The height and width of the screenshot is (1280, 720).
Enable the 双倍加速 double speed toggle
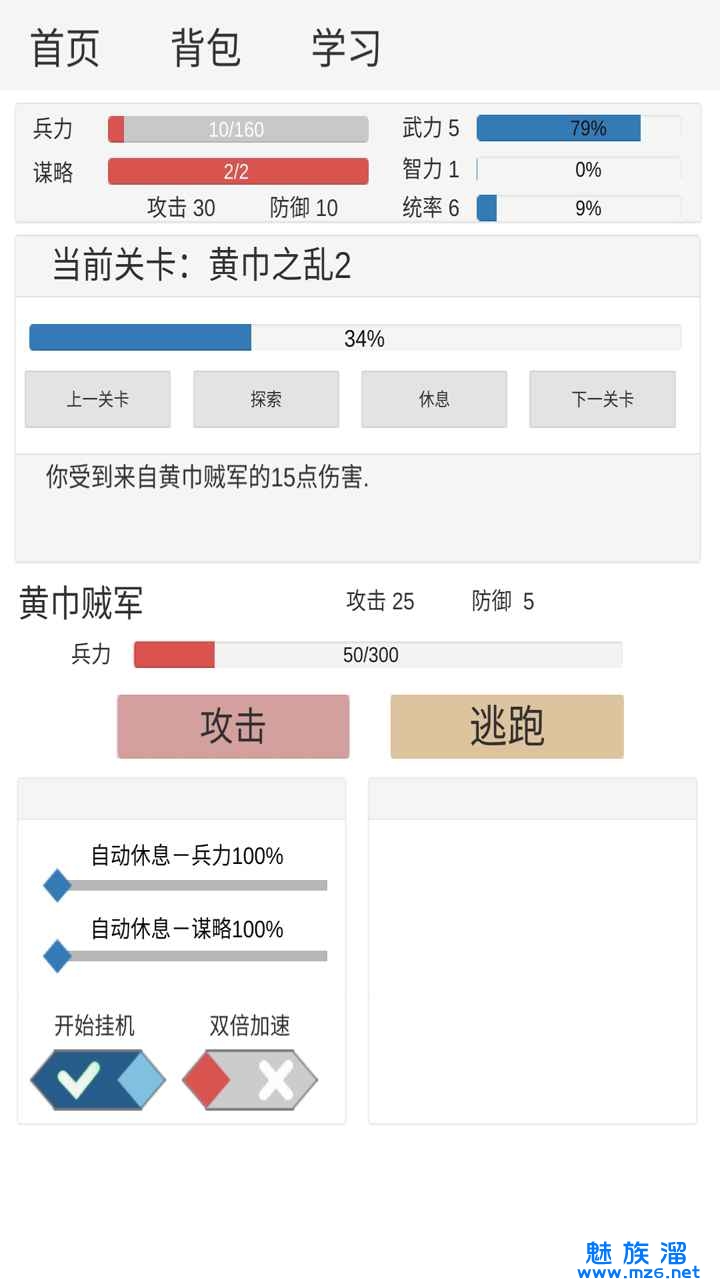[x=250, y=1079]
